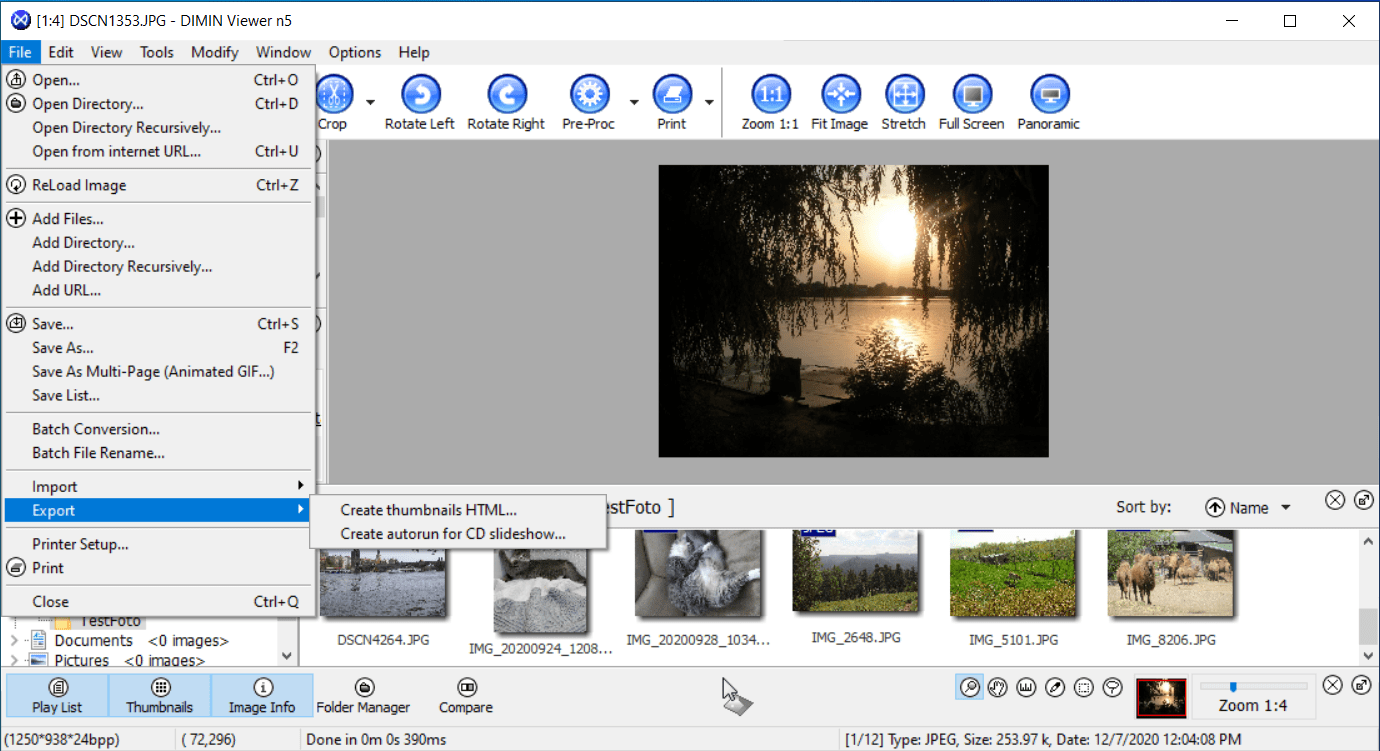Screen dimensions: 1380x751
Task: Select the magnifier zoom tool
Action: pos(969,687)
